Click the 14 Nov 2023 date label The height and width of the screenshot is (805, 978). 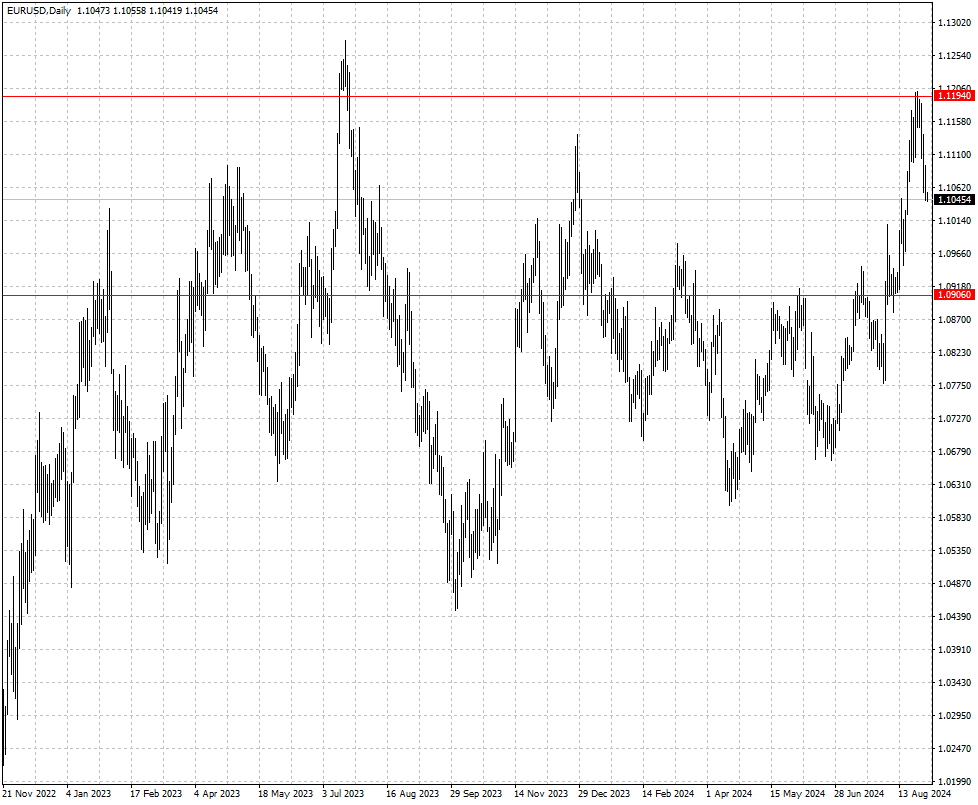[541, 794]
